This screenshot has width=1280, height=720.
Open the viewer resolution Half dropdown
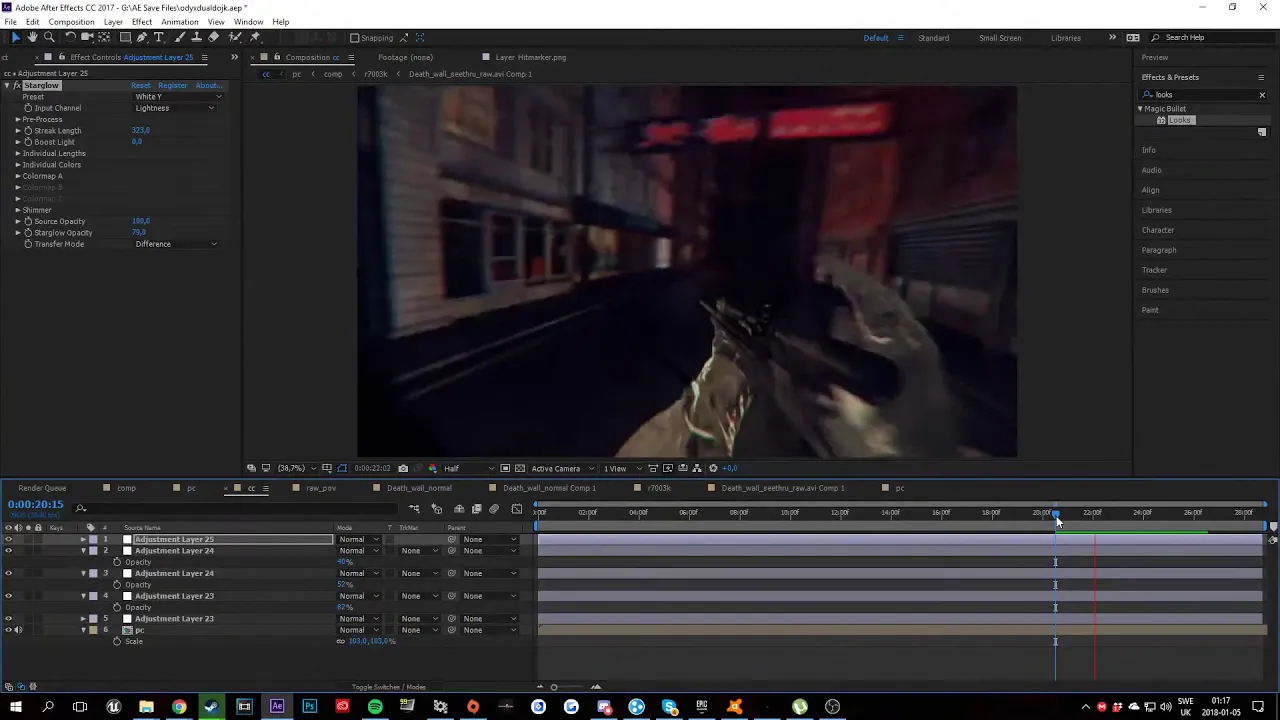(x=468, y=468)
